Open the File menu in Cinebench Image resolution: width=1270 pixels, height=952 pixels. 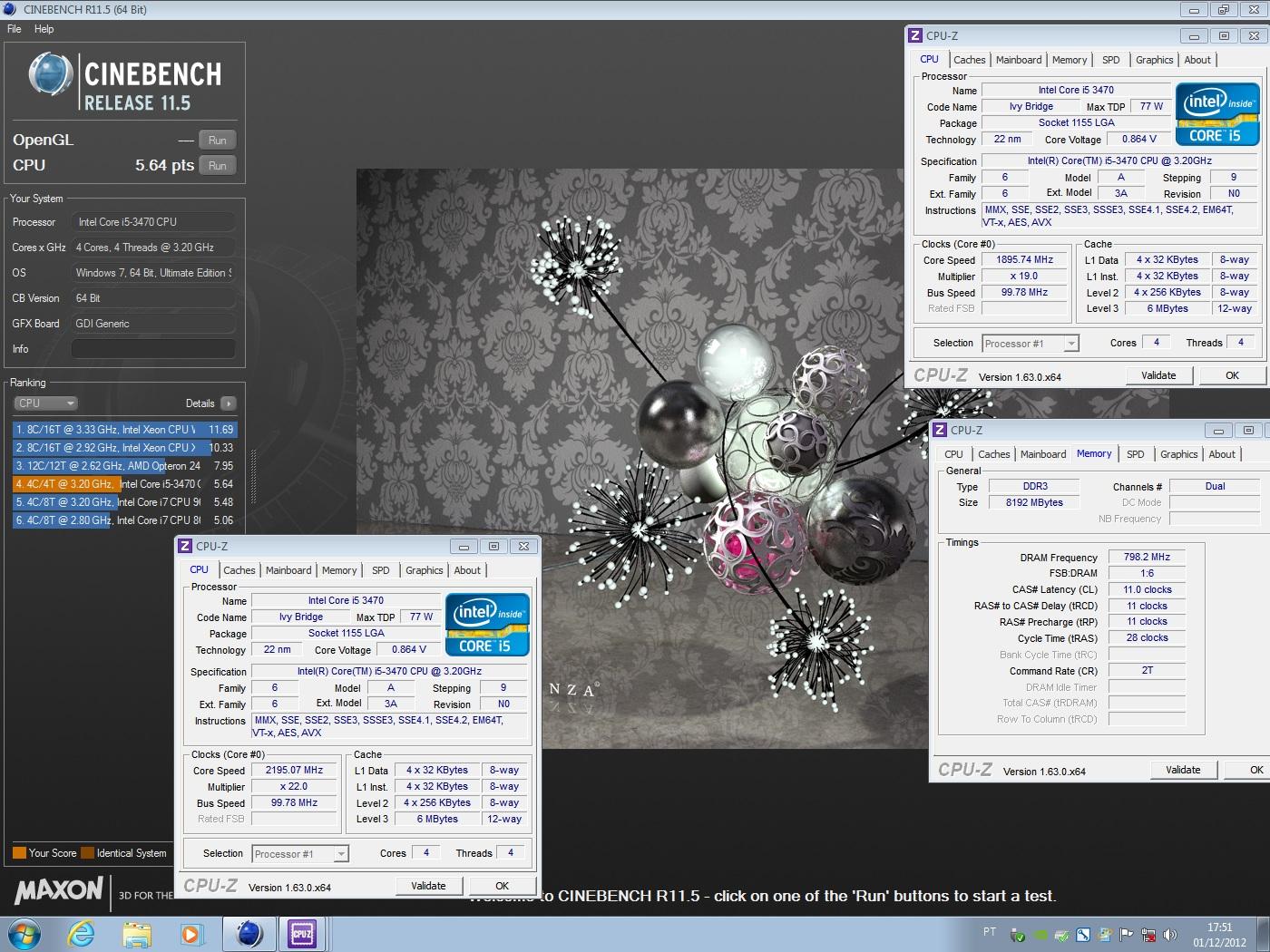pos(15,29)
